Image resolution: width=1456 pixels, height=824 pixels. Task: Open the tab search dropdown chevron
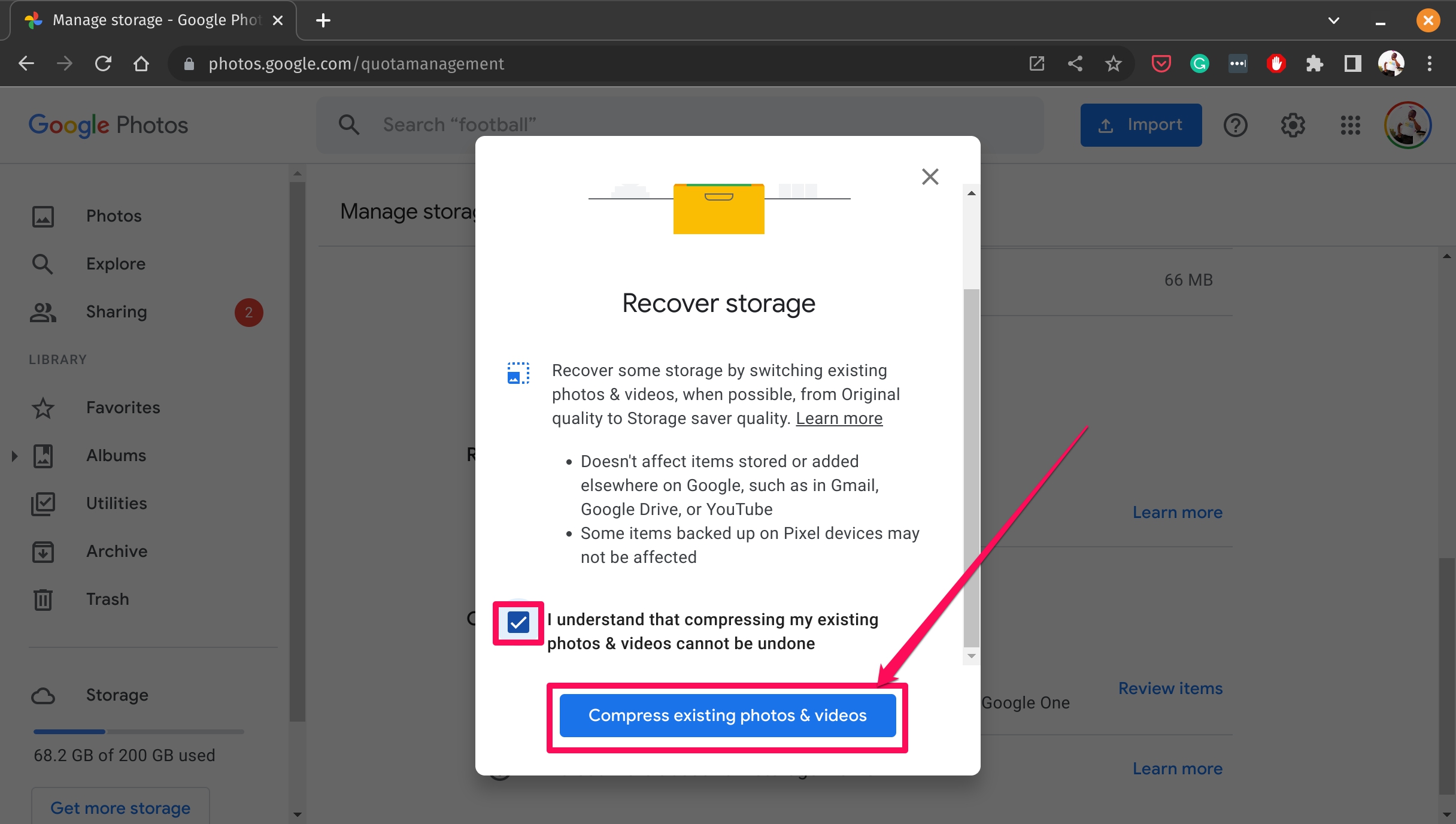[x=1333, y=20]
